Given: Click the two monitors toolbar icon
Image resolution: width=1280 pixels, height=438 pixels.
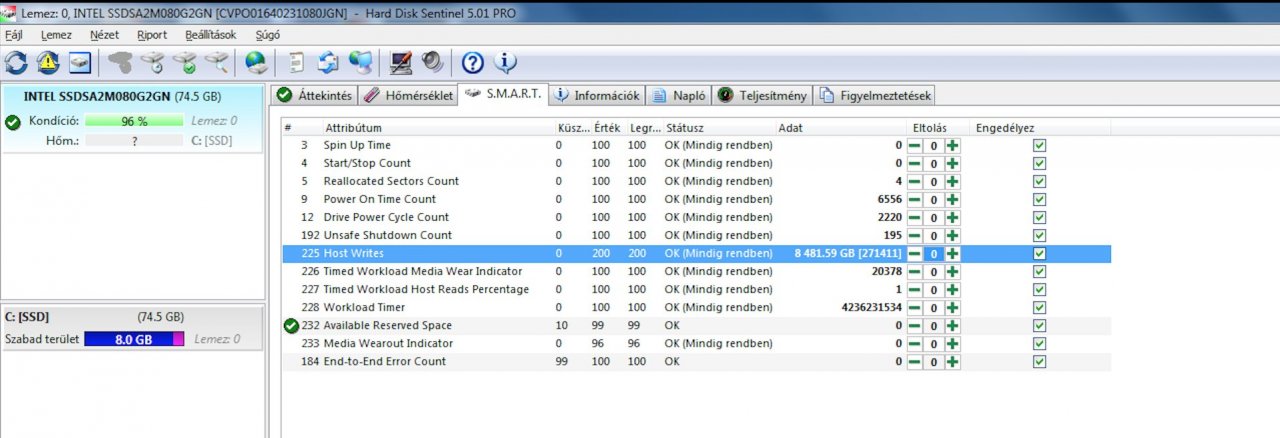Looking at the screenshot, I should 361,63.
